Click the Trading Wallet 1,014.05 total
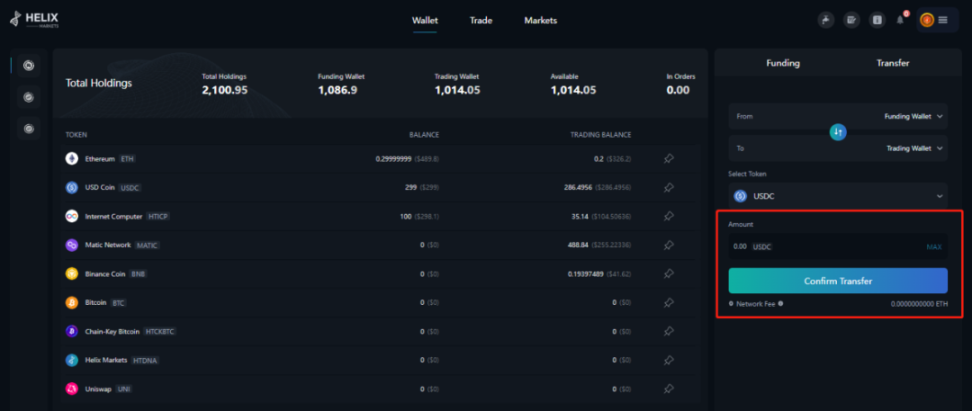This screenshot has width=972, height=411. (x=457, y=91)
